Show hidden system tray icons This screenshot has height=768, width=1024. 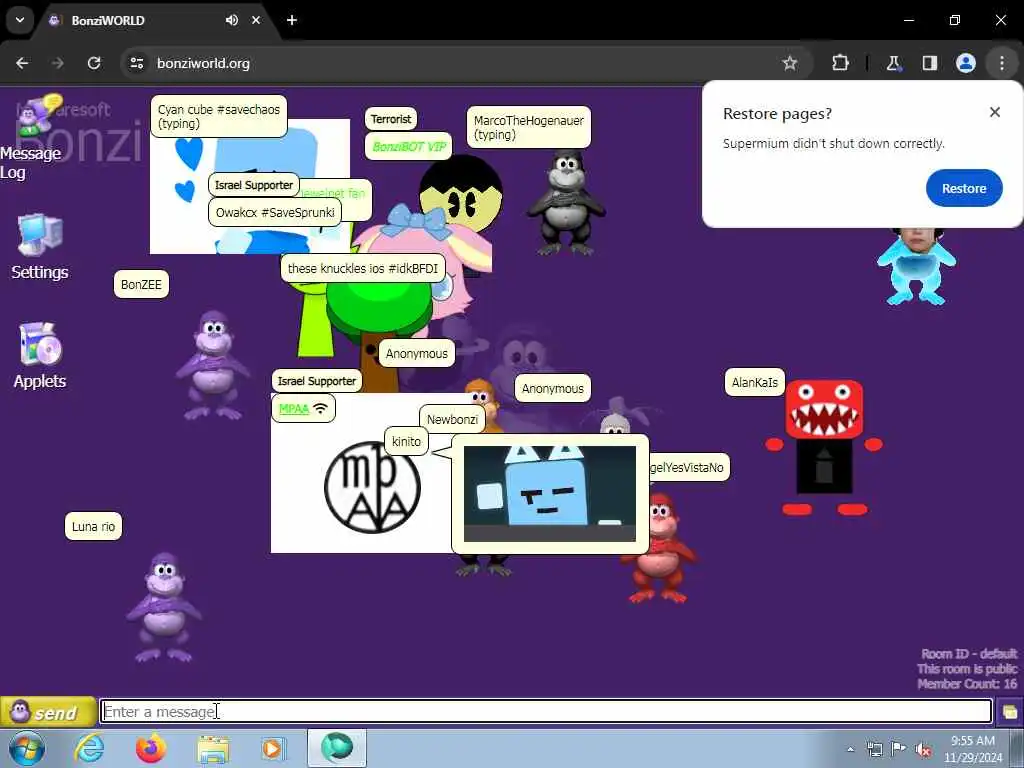[x=850, y=749]
